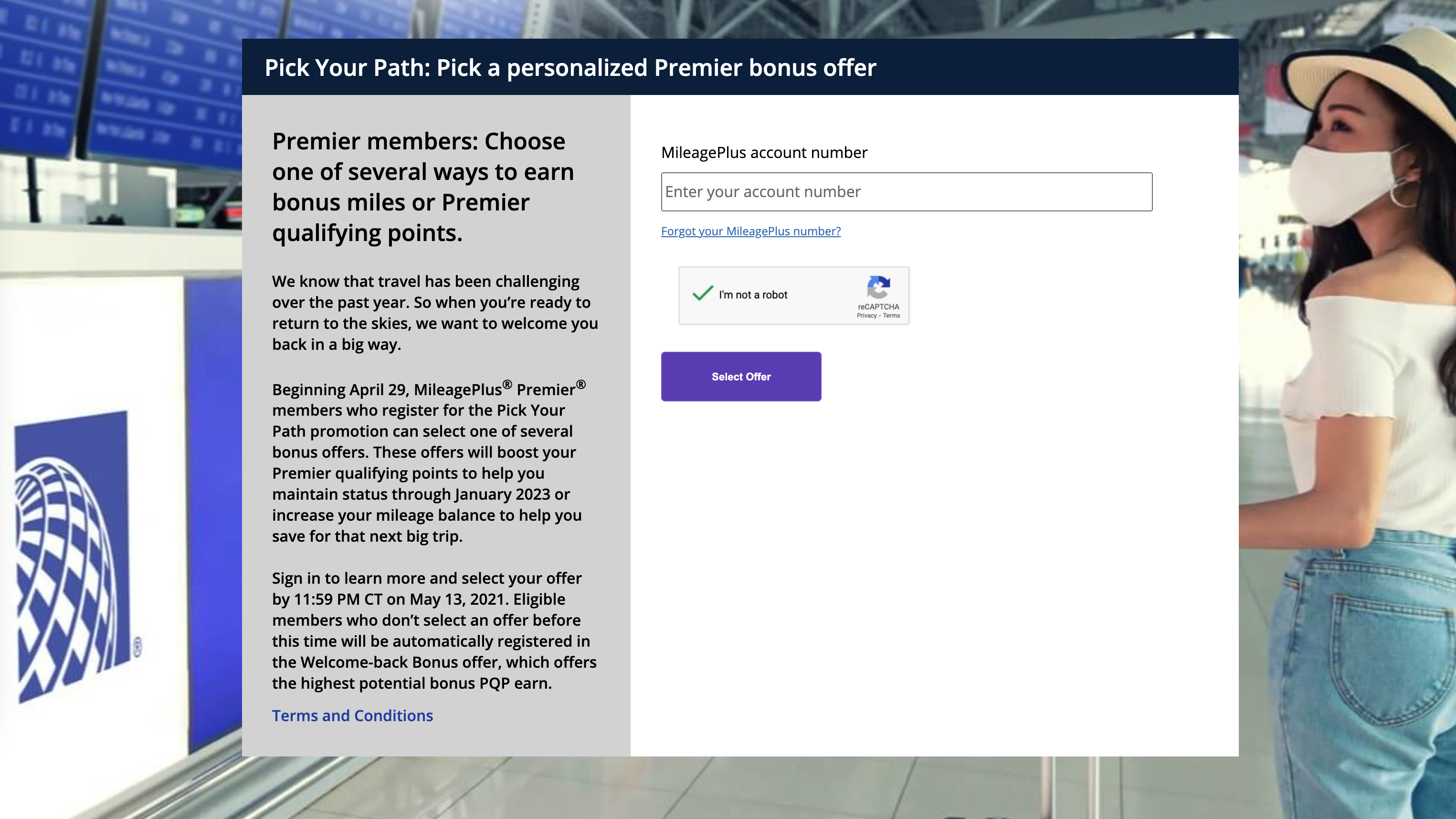Click the Premier members heading text
The image size is (1456, 819).
[423, 187]
